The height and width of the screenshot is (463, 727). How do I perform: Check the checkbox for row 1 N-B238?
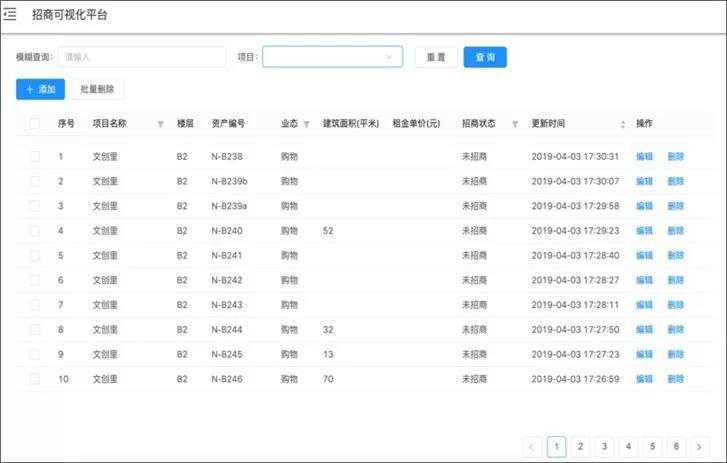click(x=35, y=157)
